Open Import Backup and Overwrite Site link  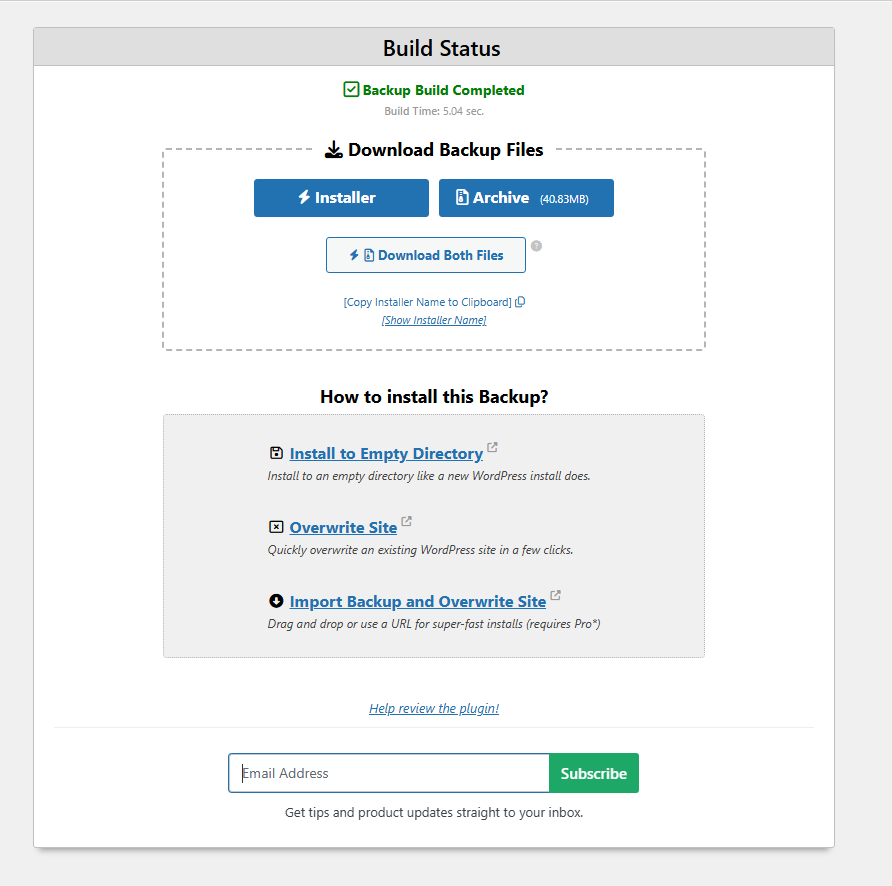pyautogui.click(x=418, y=602)
